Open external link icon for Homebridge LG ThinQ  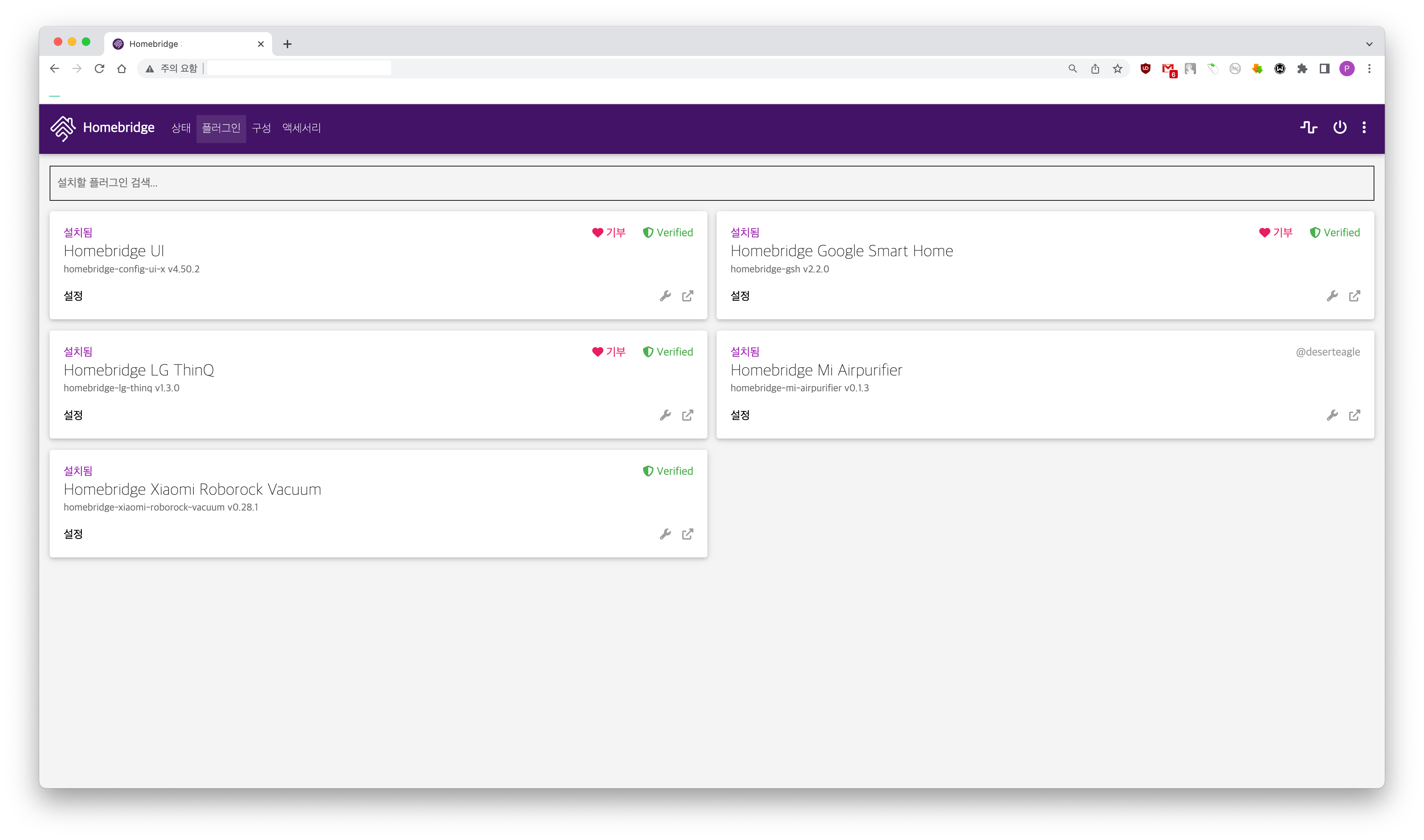687,415
